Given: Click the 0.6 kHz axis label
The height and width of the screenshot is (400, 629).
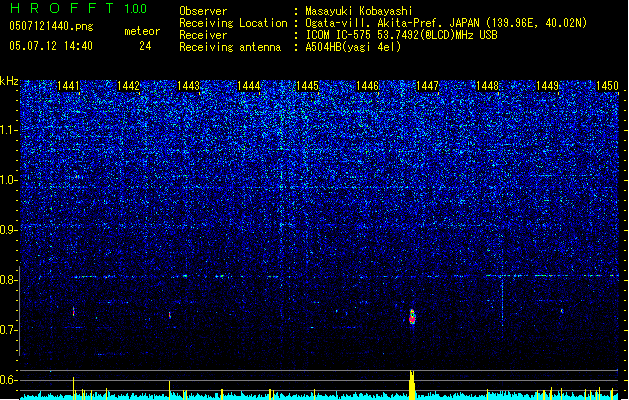Looking at the screenshot, I should (9, 380).
